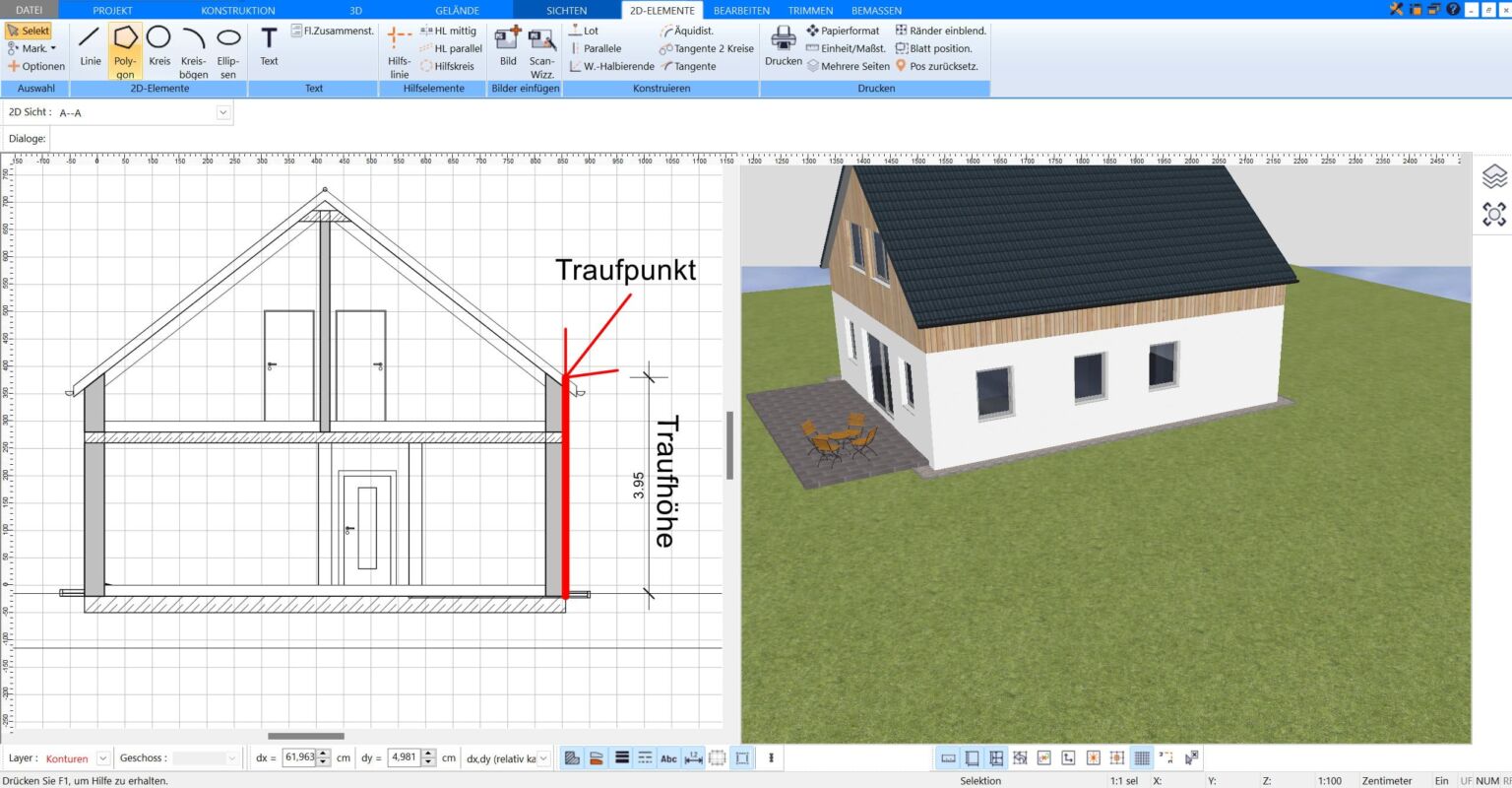1512x788 pixels.
Task: Open the BEMASSEN ribbon tab
Action: pyautogui.click(x=876, y=10)
